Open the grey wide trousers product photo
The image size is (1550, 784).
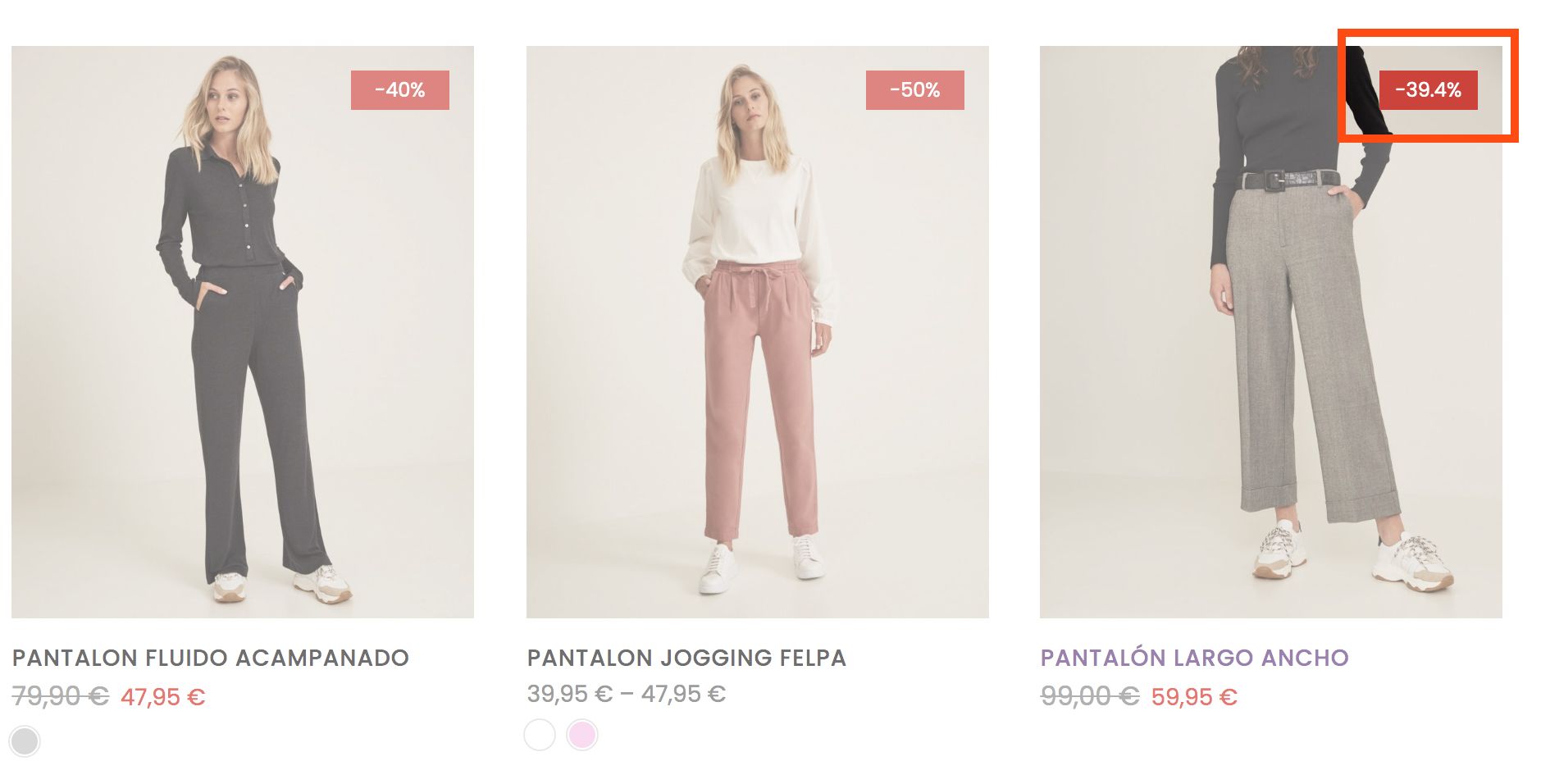point(1271,332)
